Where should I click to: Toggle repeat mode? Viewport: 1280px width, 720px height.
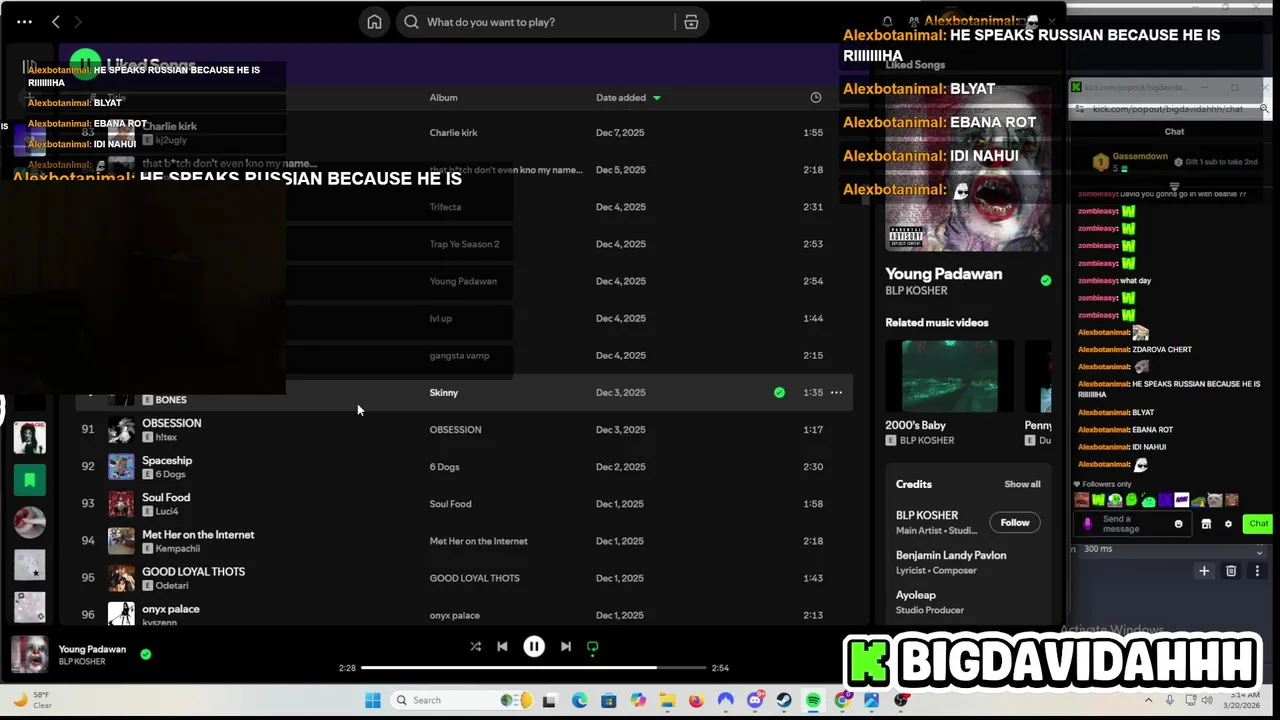593,647
